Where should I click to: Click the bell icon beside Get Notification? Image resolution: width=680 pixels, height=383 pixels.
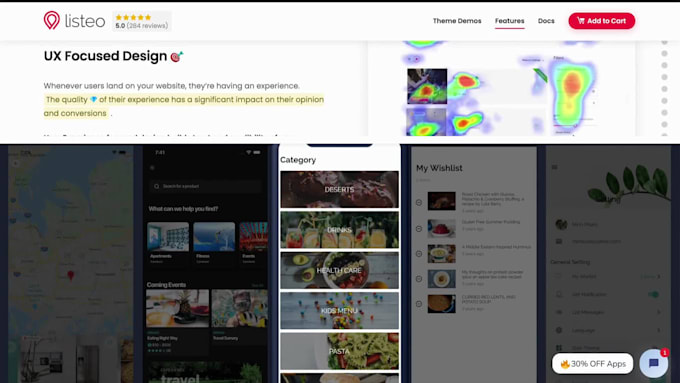click(x=559, y=294)
